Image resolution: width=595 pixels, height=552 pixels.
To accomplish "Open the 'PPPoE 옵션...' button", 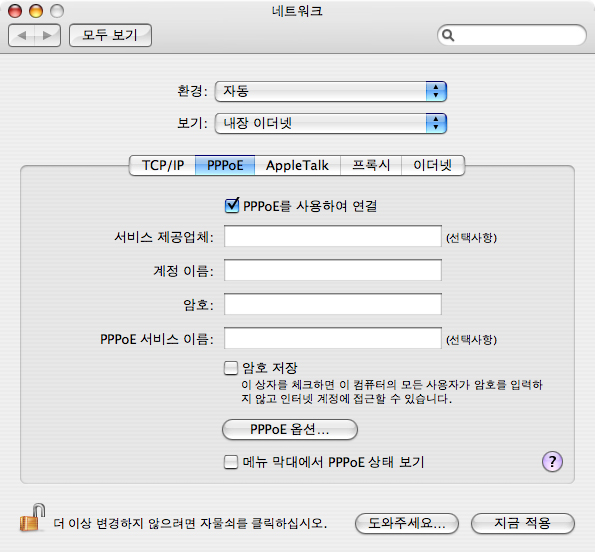I will (x=290, y=429).
